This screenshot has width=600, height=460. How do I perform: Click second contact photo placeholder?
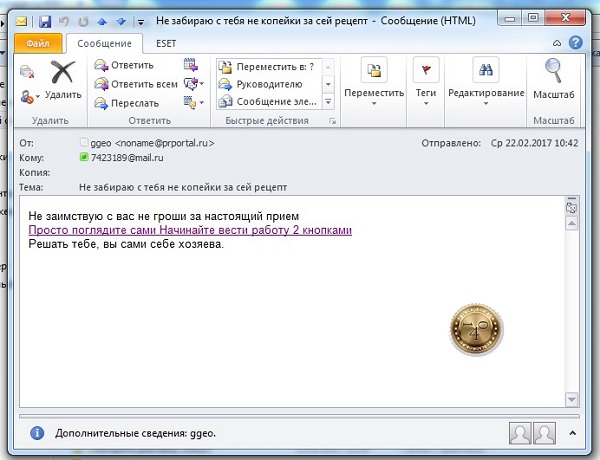tap(544, 433)
